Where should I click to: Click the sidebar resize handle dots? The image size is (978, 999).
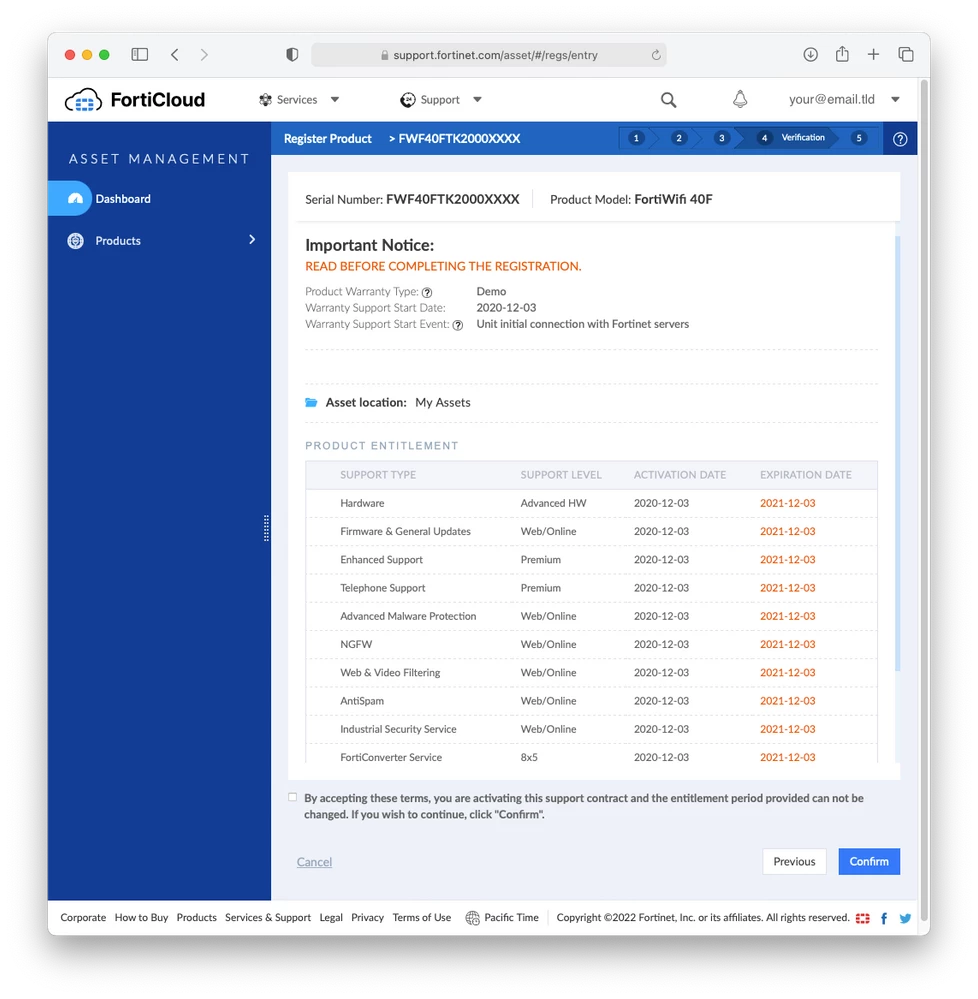(266, 528)
